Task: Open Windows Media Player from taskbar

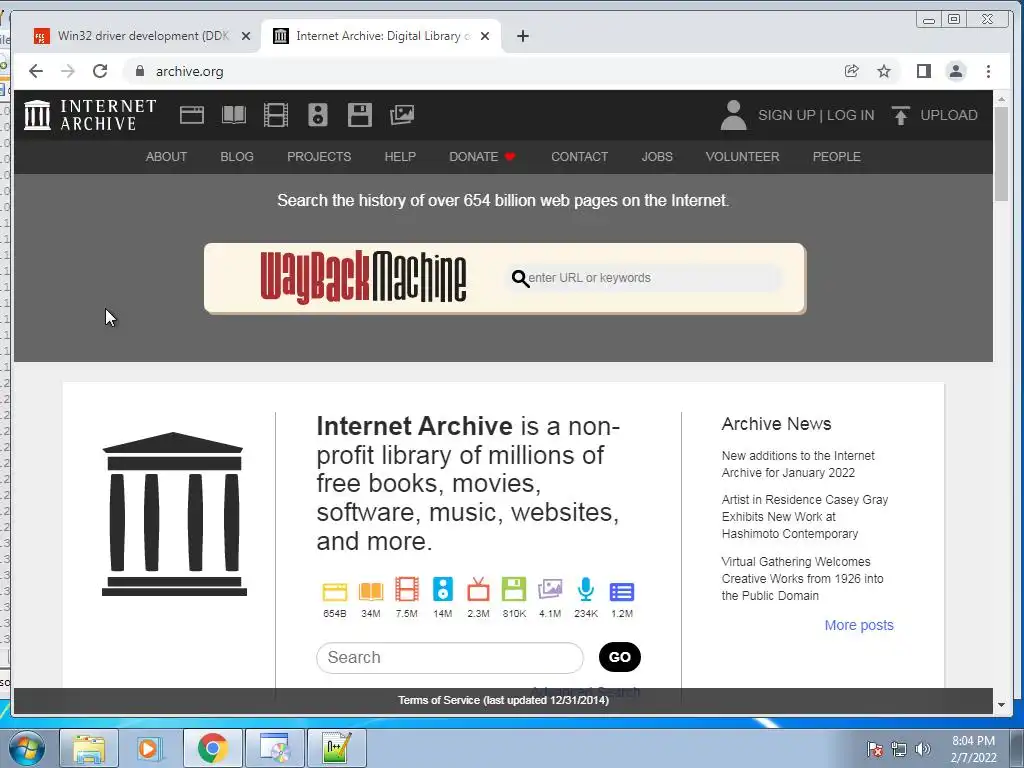Action: point(148,748)
